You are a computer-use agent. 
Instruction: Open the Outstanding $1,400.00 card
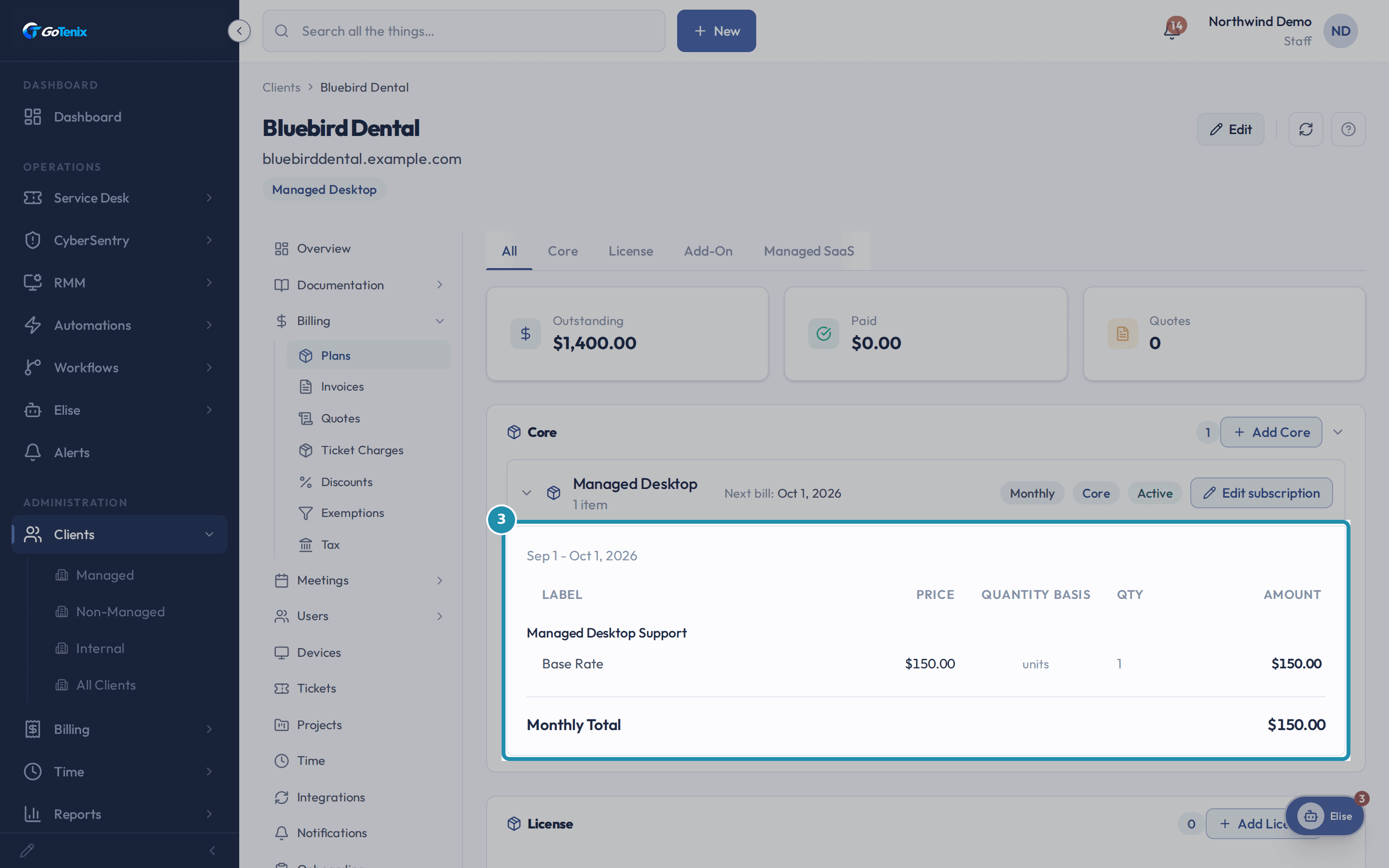point(627,334)
